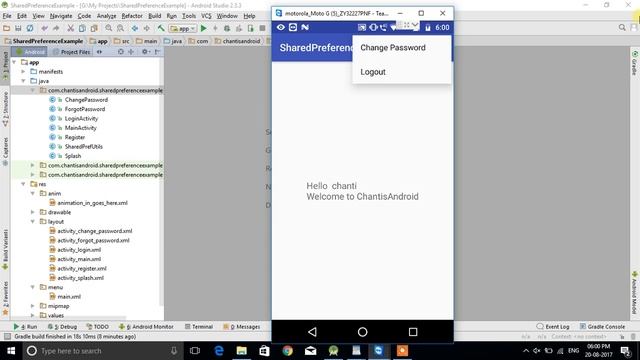Open the VCS menu
Screen dimensions: 640x360
[x=206, y=16]
